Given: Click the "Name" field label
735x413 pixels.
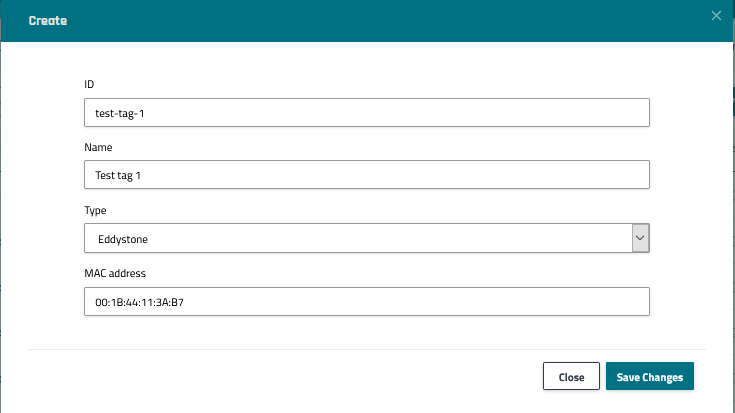Looking at the screenshot, I should pyautogui.click(x=98, y=148).
